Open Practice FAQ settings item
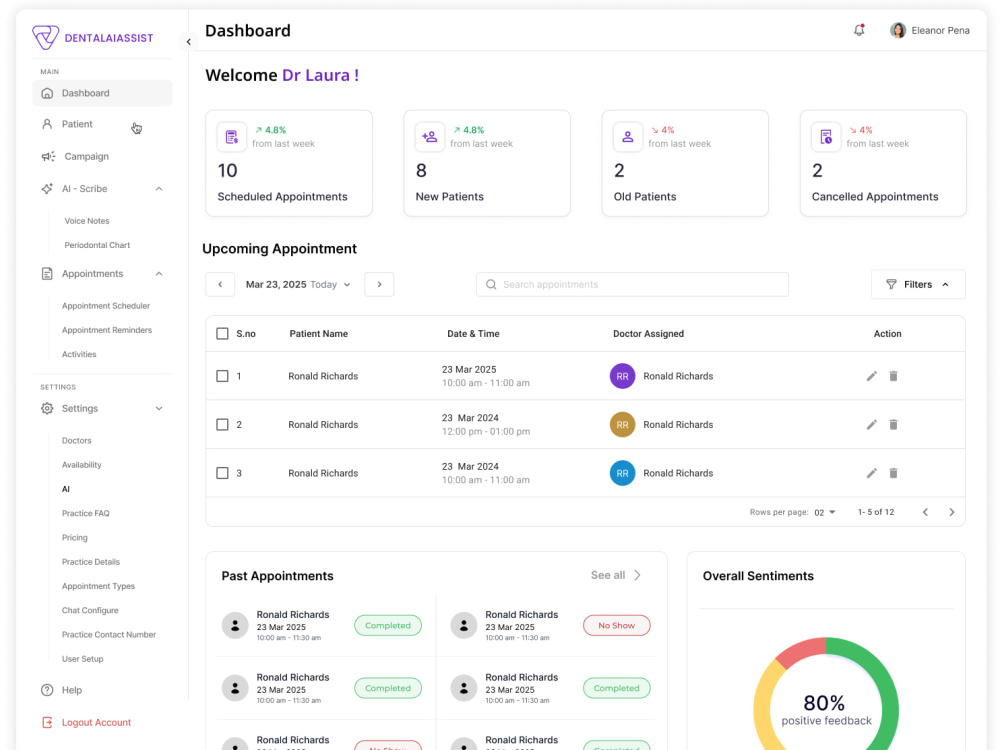1000x750 pixels. click(x=85, y=513)
